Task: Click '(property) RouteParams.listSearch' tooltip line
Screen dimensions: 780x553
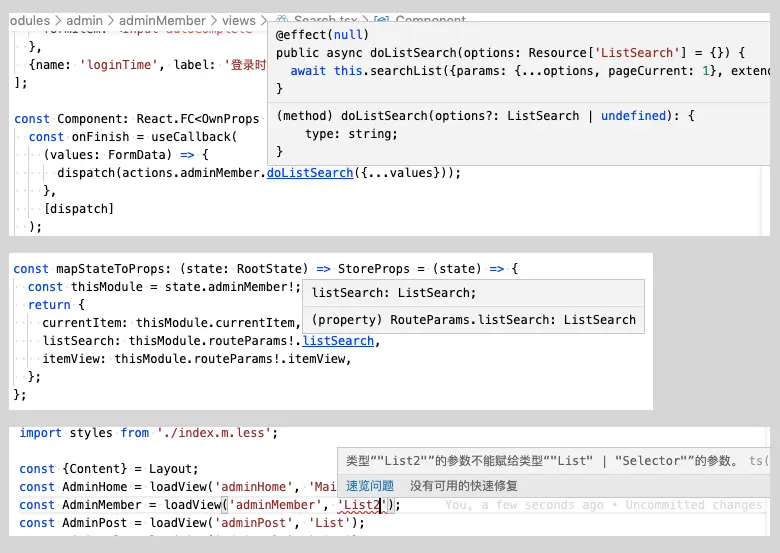Action: click(474, 320)
